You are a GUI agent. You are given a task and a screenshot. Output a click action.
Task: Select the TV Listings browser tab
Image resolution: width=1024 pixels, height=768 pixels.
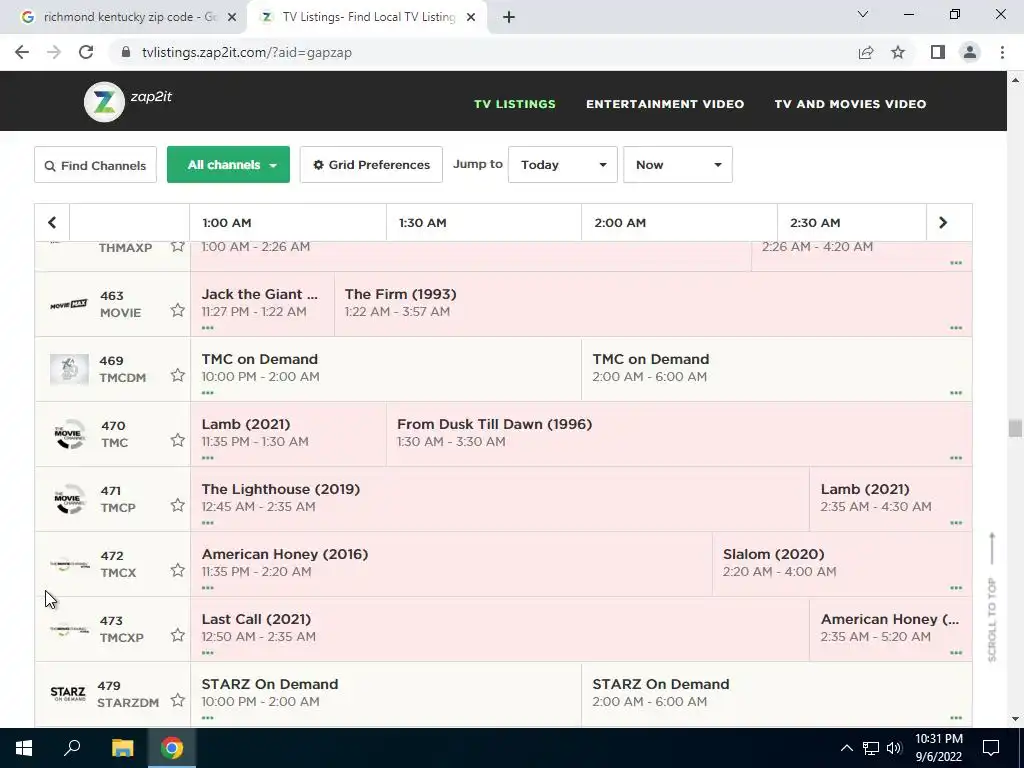coord(369,17)
